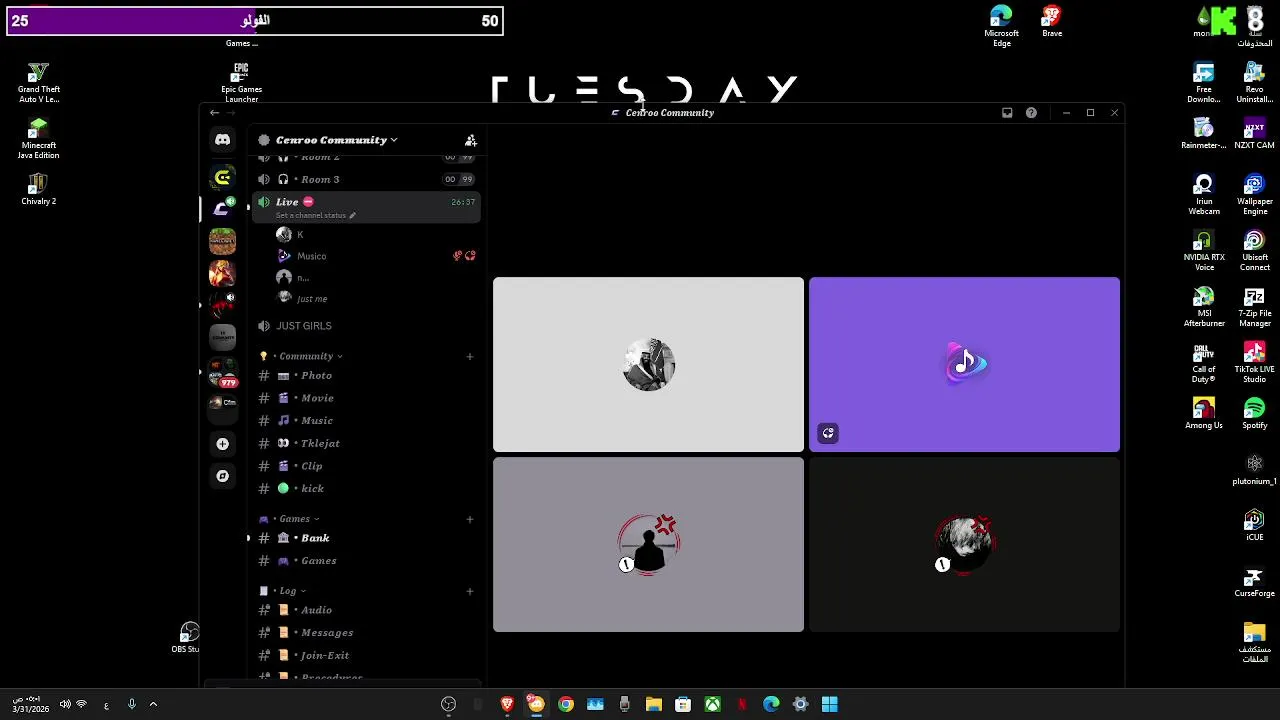
Task: Open the Games text channel
Action: coord(366,561)
